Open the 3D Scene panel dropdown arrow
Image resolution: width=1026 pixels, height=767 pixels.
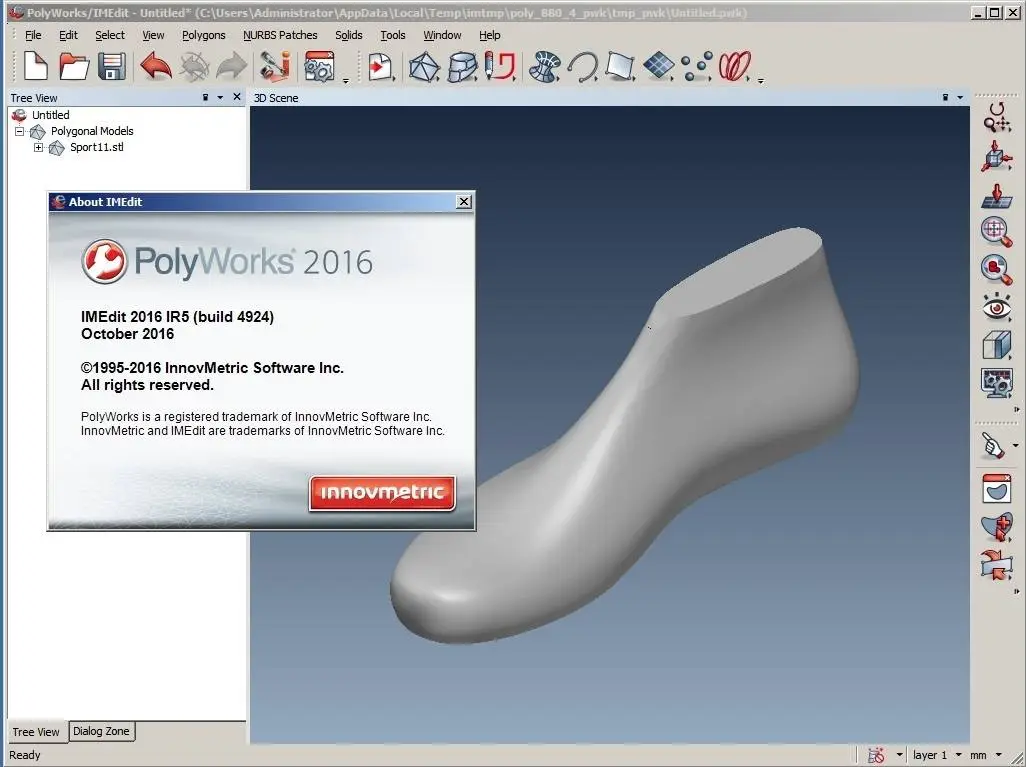coord(960,98)
